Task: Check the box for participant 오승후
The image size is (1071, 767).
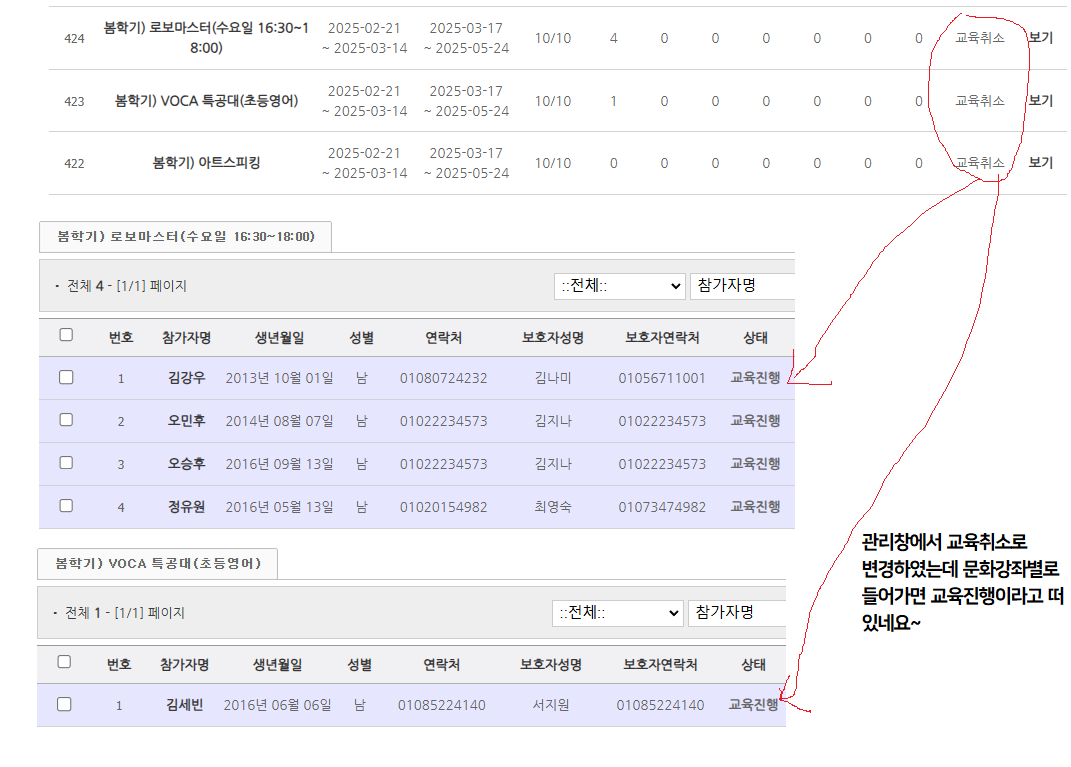Action: 66,463
